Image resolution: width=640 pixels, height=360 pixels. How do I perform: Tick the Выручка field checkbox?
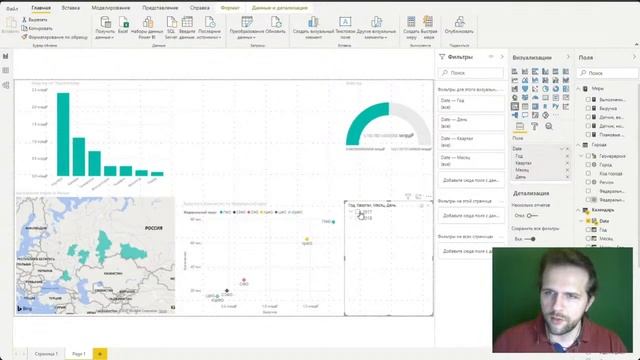[588, 108]
